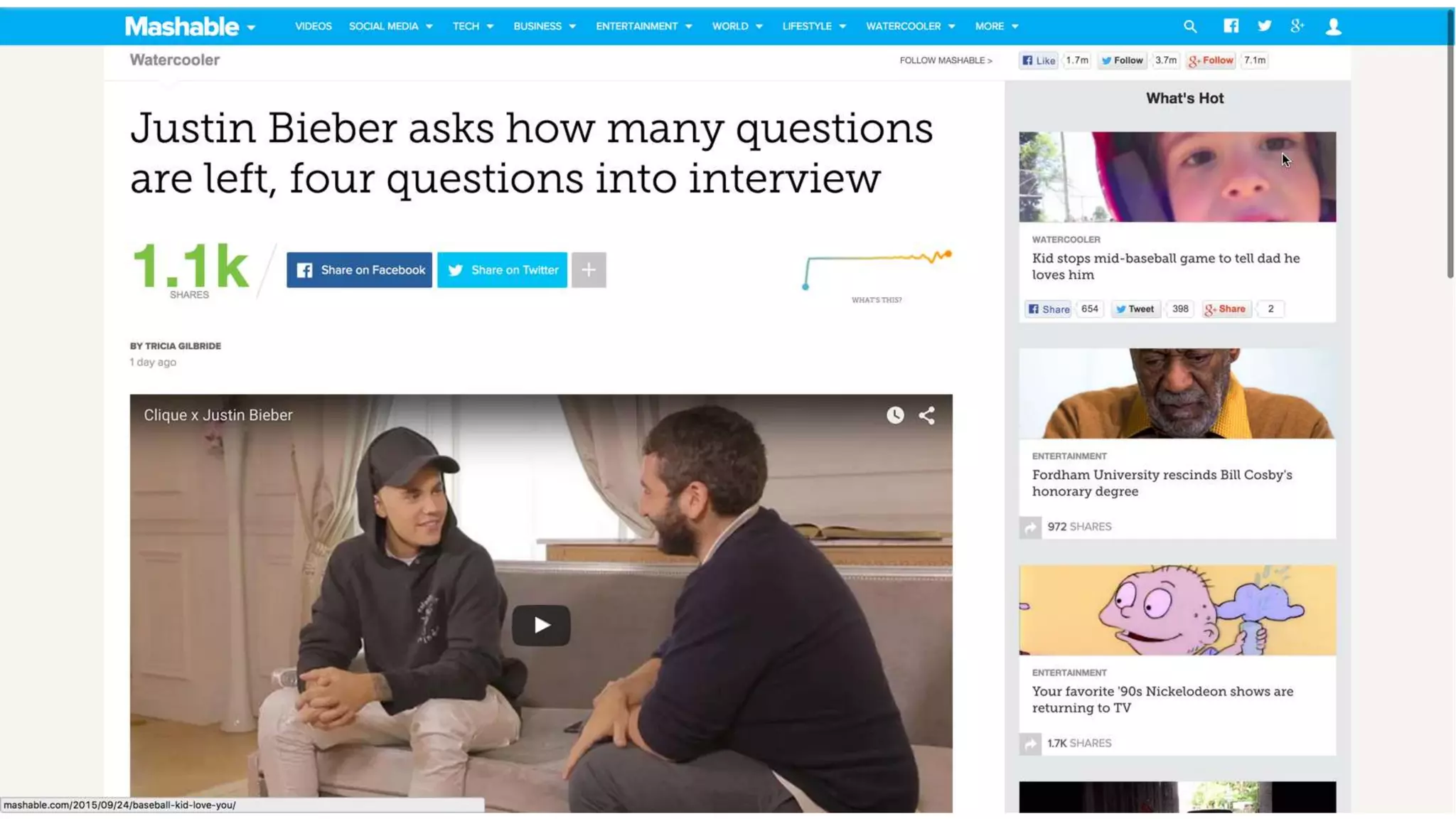Click the Facebook icon in the top navigation
This screenshot has height=819, width=1456.
[1231, 26]
